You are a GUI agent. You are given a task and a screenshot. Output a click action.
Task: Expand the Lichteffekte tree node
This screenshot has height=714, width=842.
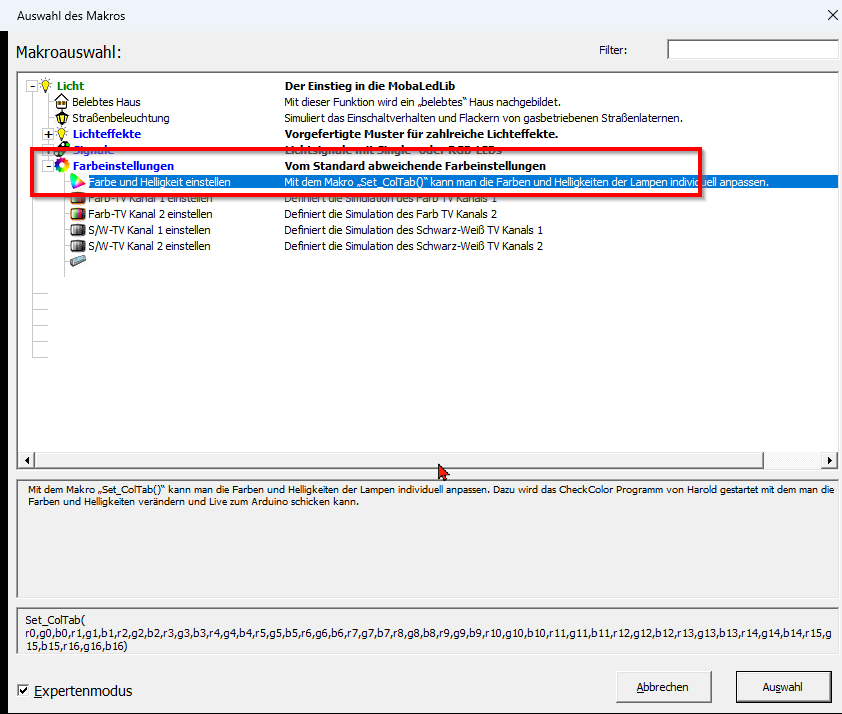pos(48,134)
